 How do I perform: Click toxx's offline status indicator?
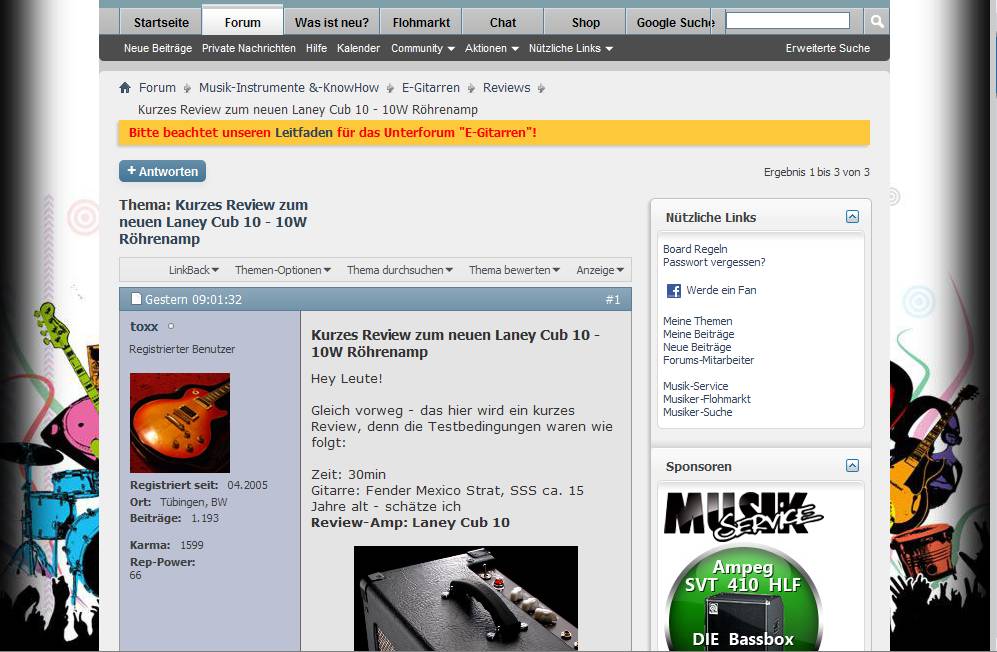point(170,326)
